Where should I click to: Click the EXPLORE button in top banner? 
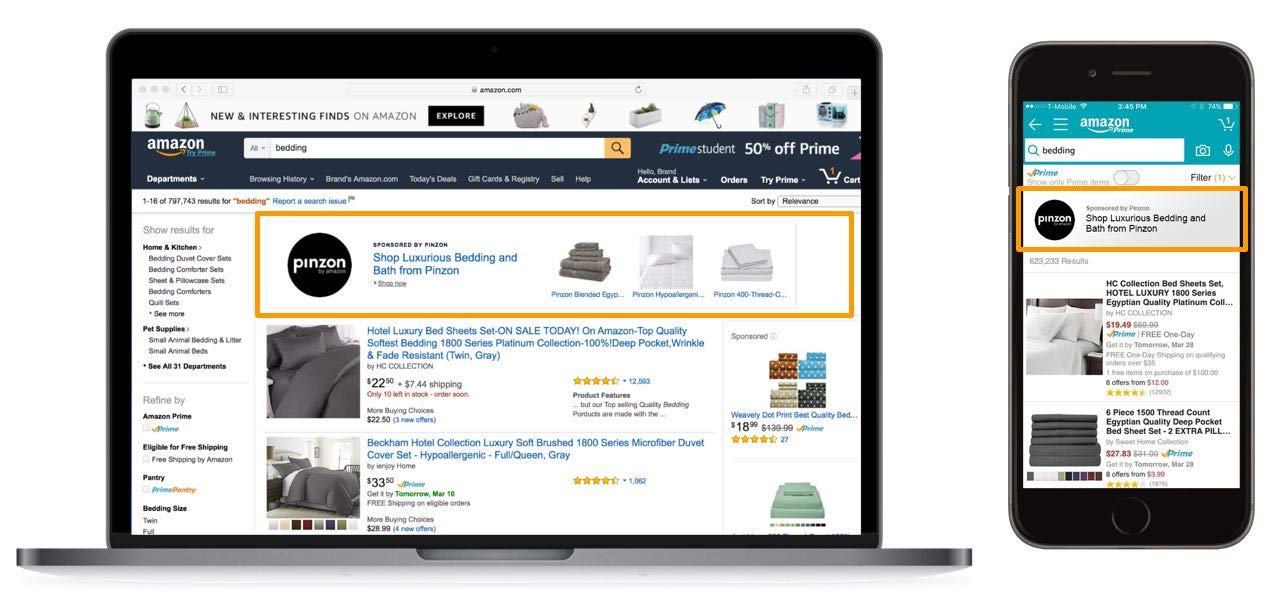(x=456, y=116)
